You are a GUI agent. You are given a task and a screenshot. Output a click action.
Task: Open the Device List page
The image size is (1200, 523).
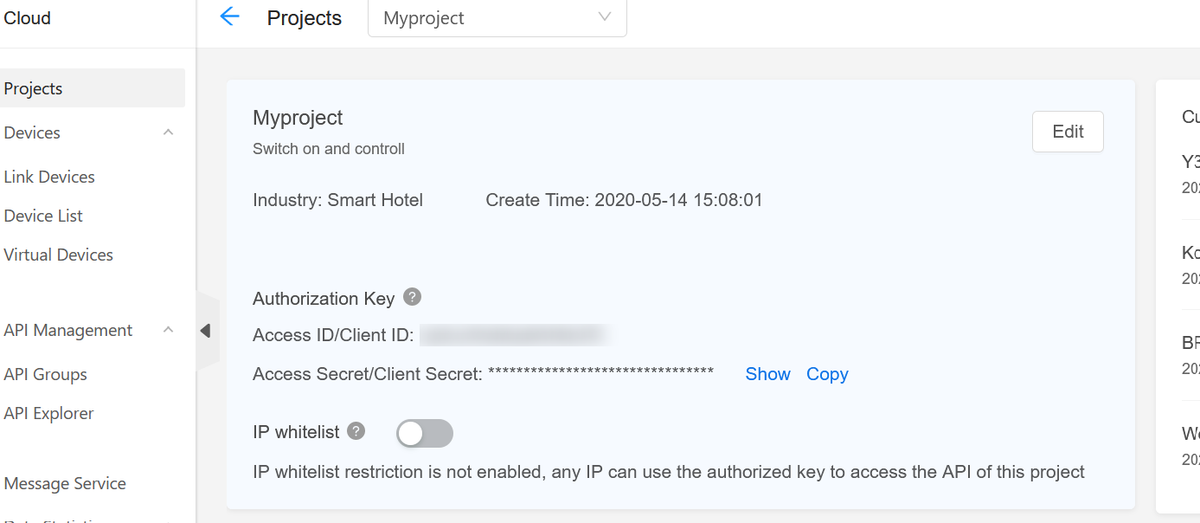[x=43, y=216]
